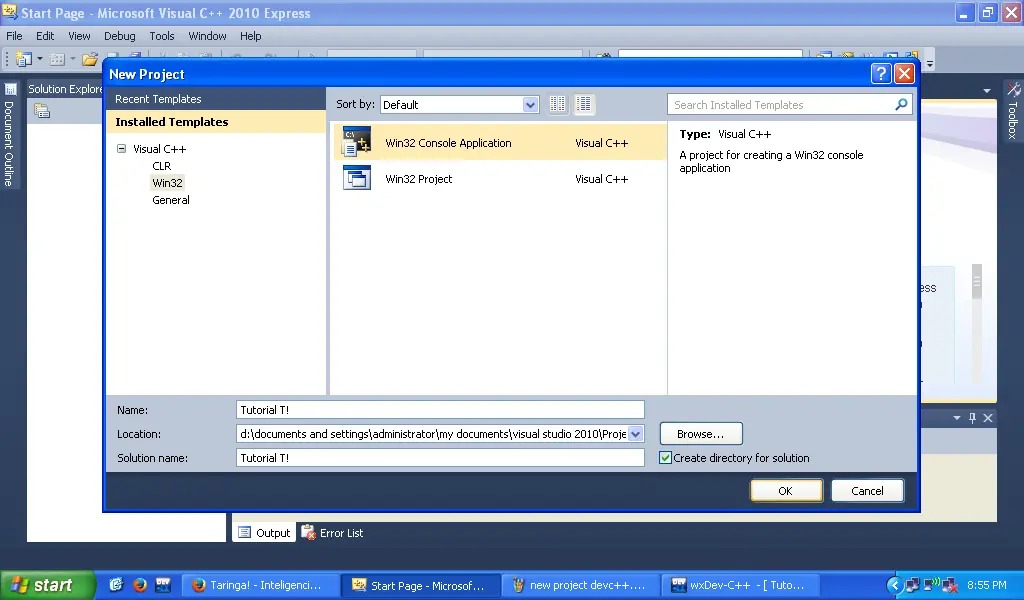Click the Open File folder toolbar icon
The image size is (1024, 600).
(x=89, y=59)
